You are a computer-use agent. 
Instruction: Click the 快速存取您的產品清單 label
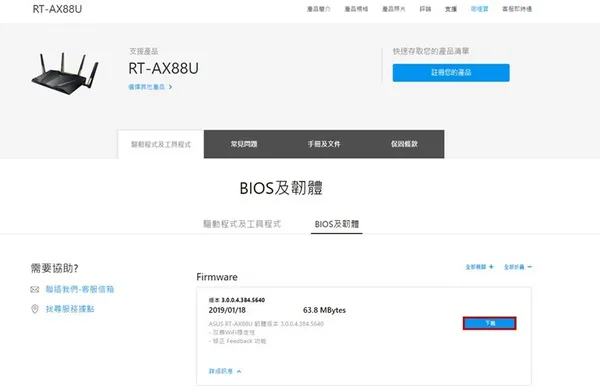click(x=431, y=51)
